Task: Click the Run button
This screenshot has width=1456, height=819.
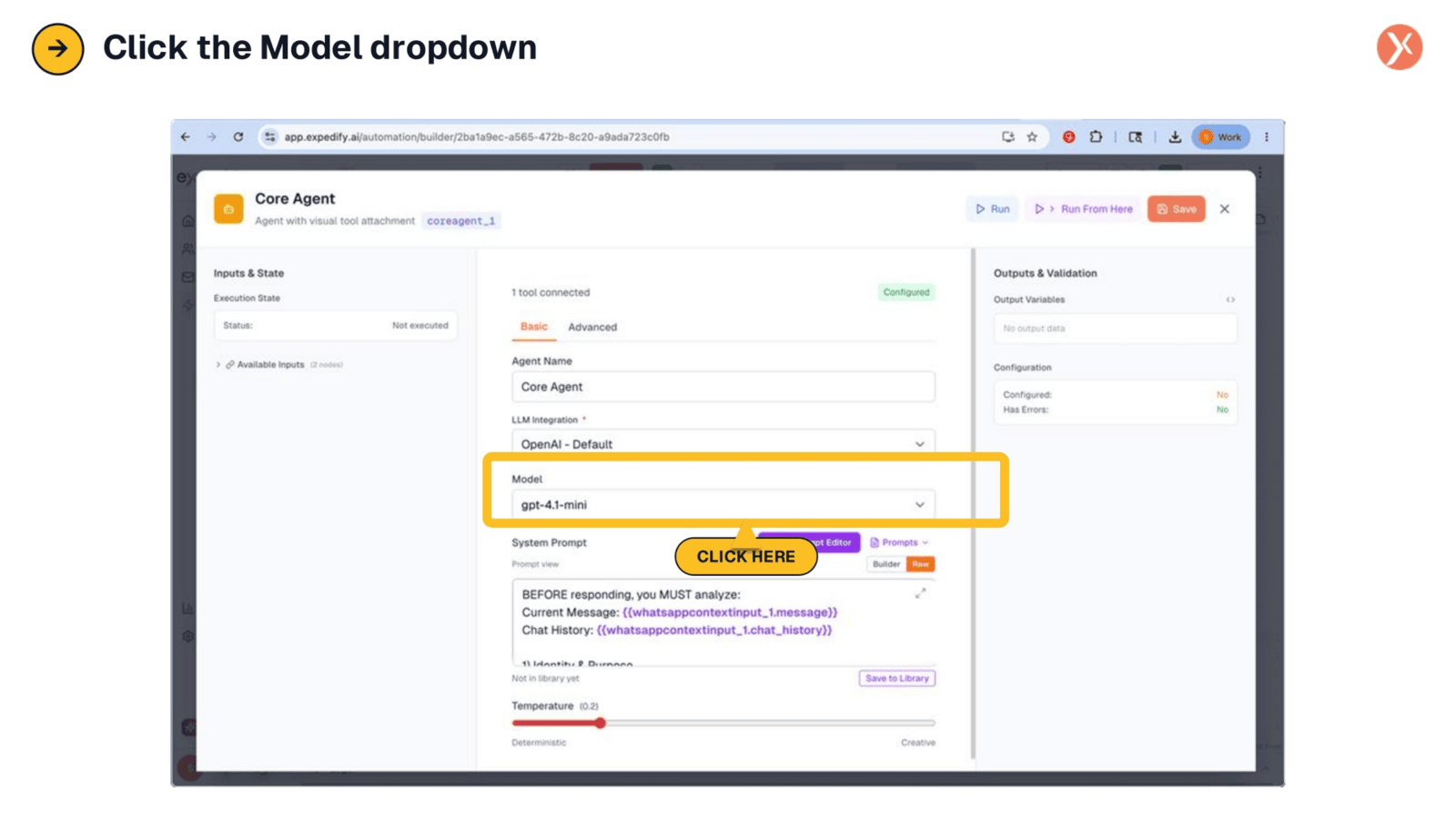Action: point(993,208)
